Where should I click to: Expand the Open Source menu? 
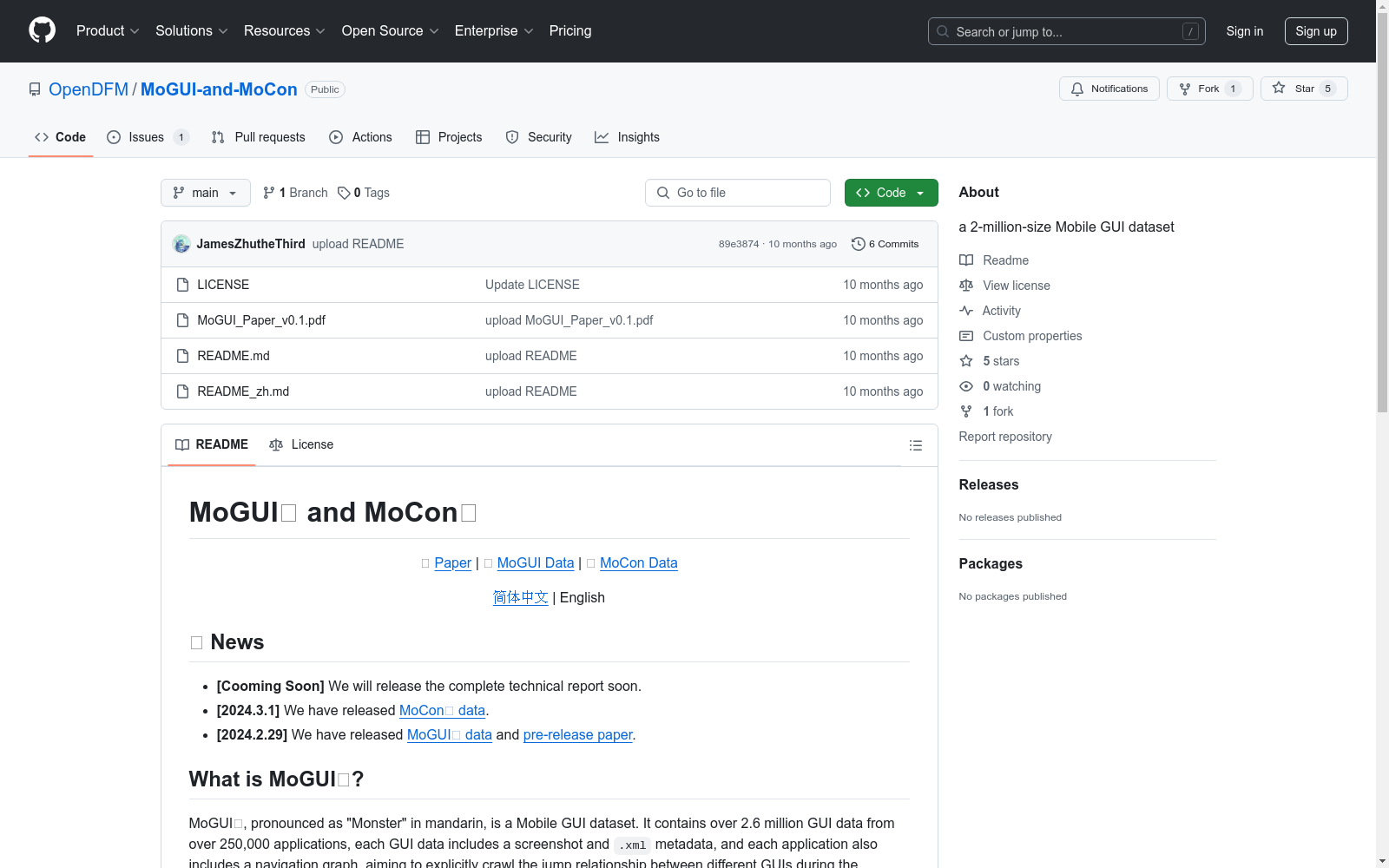click(x=391, y=30)
